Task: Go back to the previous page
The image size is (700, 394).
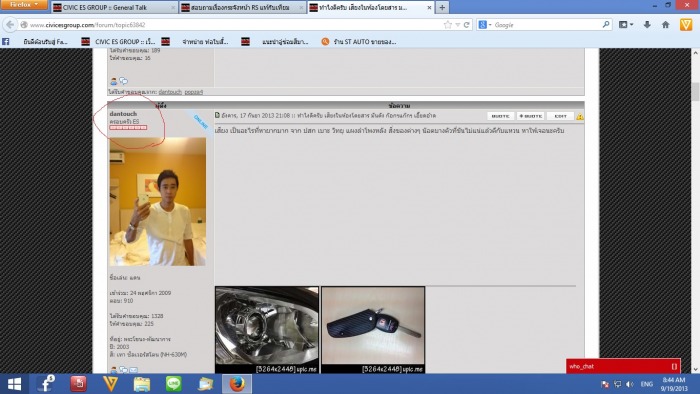Action: [x=10, y=25]
